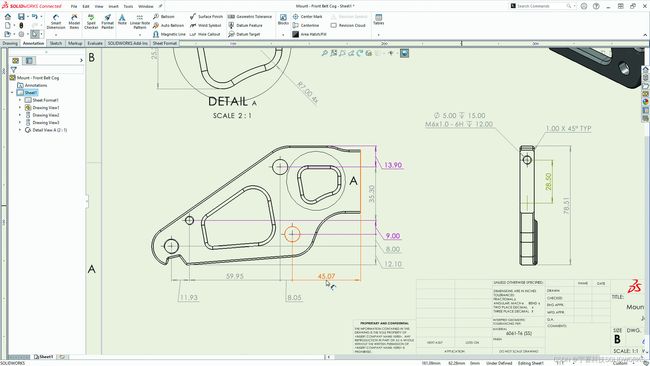Insert a Note annotation
Screen dimensions: 650x366
click(122, 19)
